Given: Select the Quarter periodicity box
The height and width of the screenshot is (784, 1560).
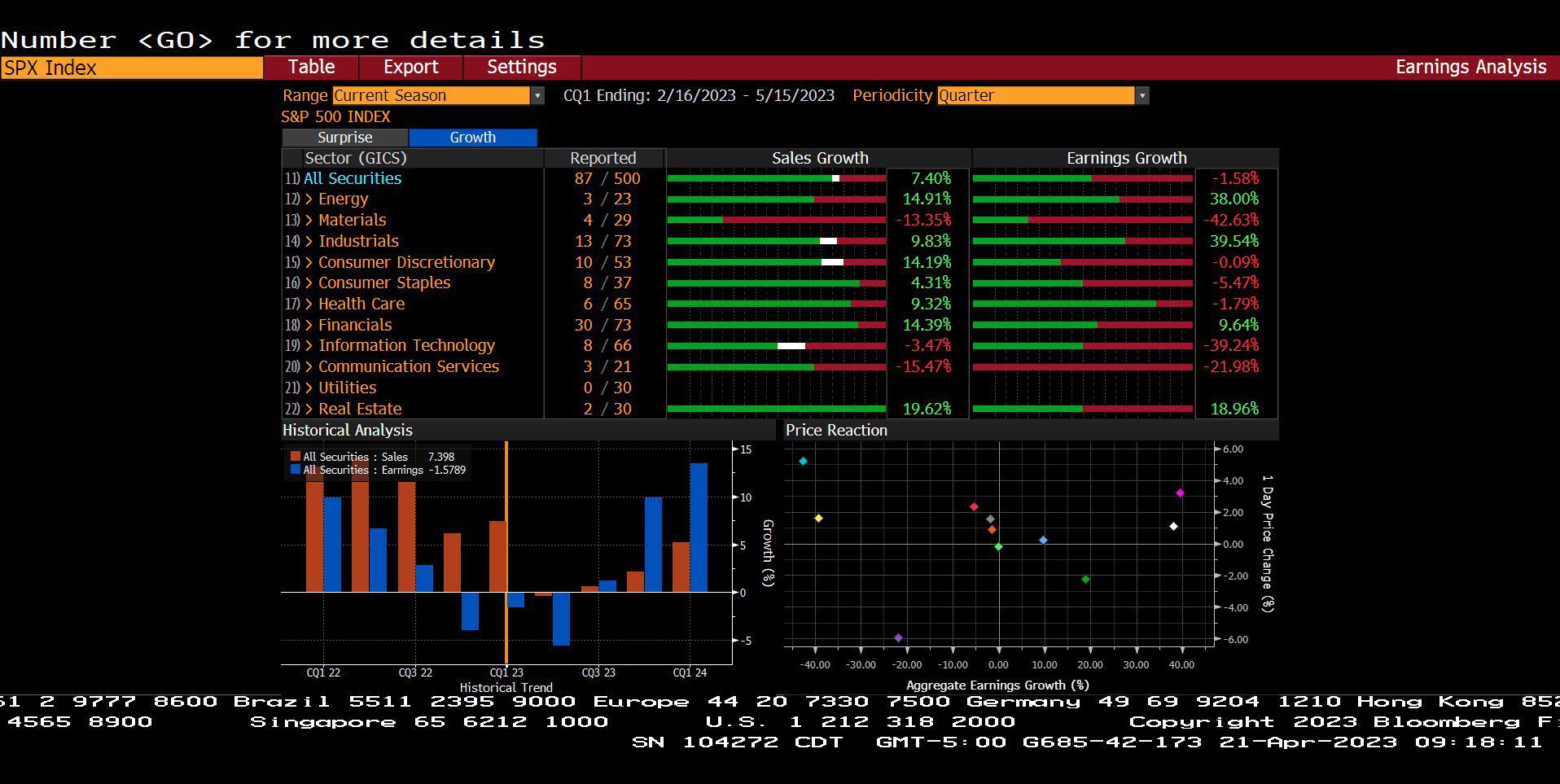Looking at the screenshot, I should (1036, 95).
